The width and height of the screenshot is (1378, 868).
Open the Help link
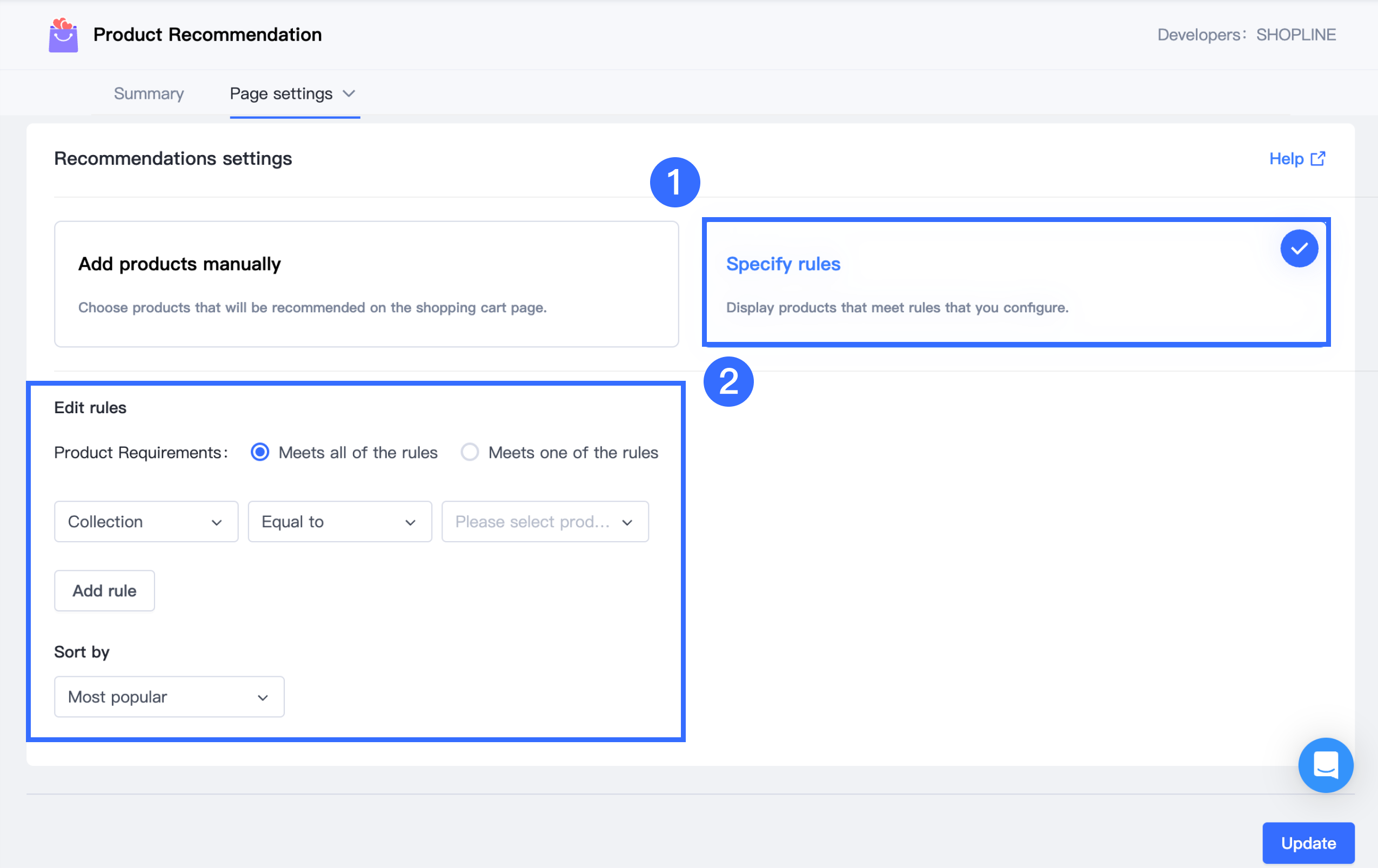(x=1297, y=158)
